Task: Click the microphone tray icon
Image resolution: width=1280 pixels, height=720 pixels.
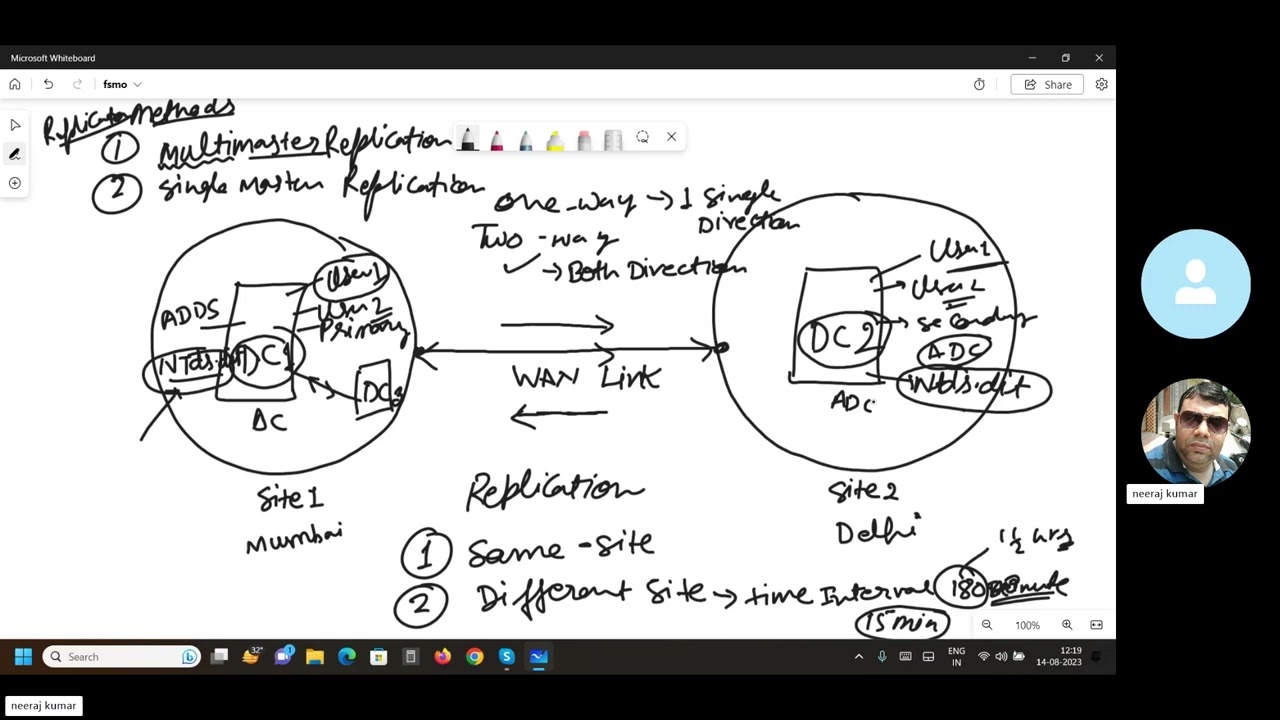Action: pyautogui.click(x=882, y=657)
